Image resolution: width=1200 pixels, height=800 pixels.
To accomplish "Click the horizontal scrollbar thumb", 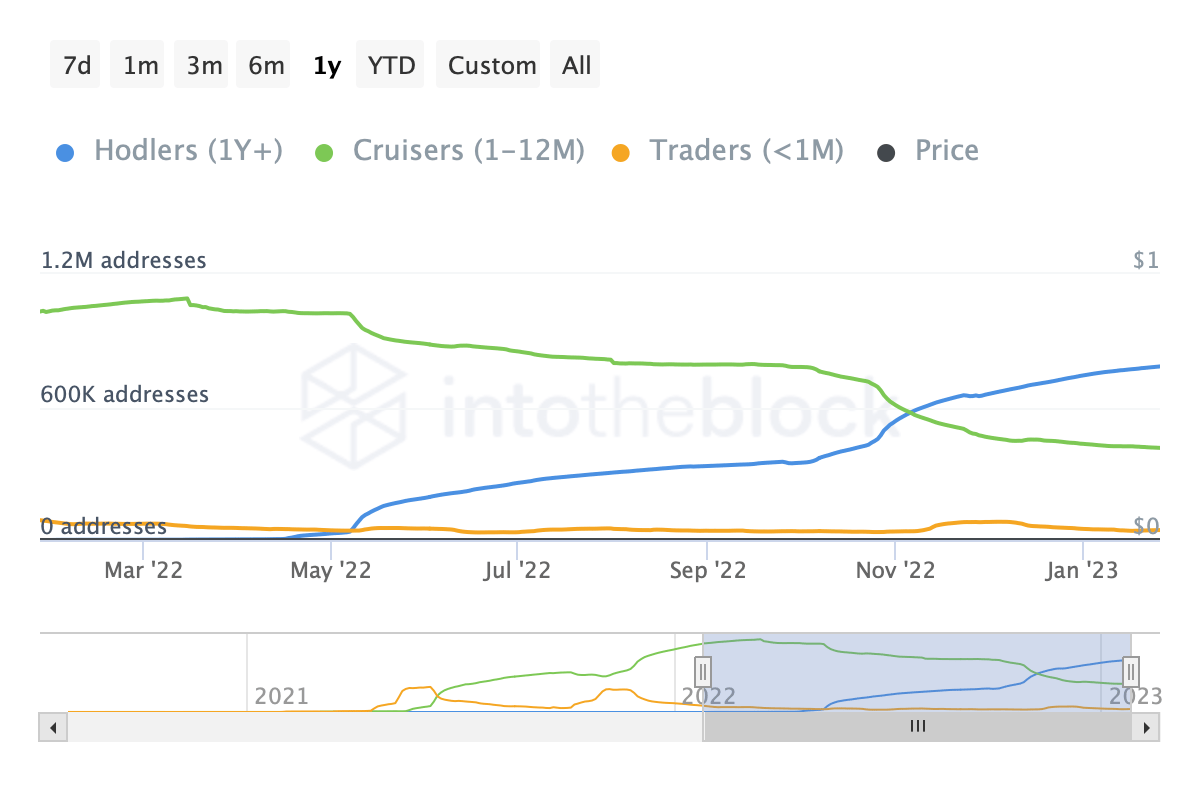I will pos(918,727).
